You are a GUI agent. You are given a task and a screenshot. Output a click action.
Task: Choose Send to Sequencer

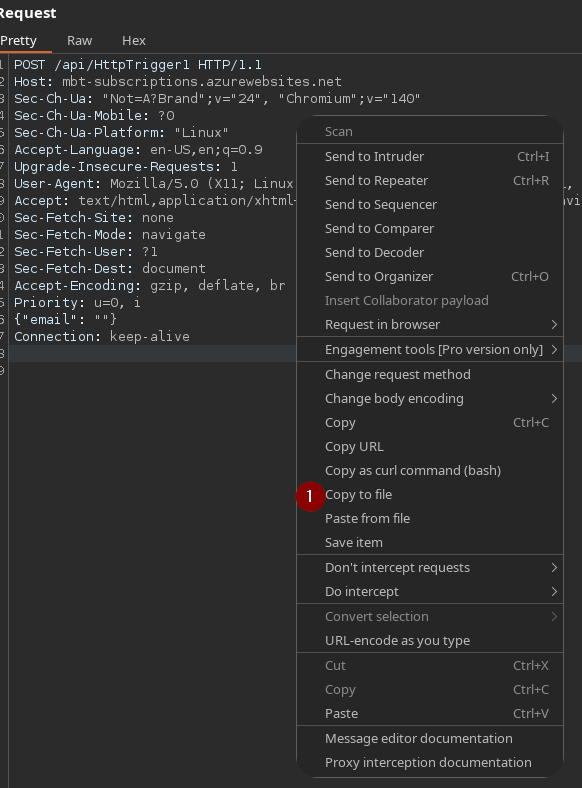coord(430,205)
